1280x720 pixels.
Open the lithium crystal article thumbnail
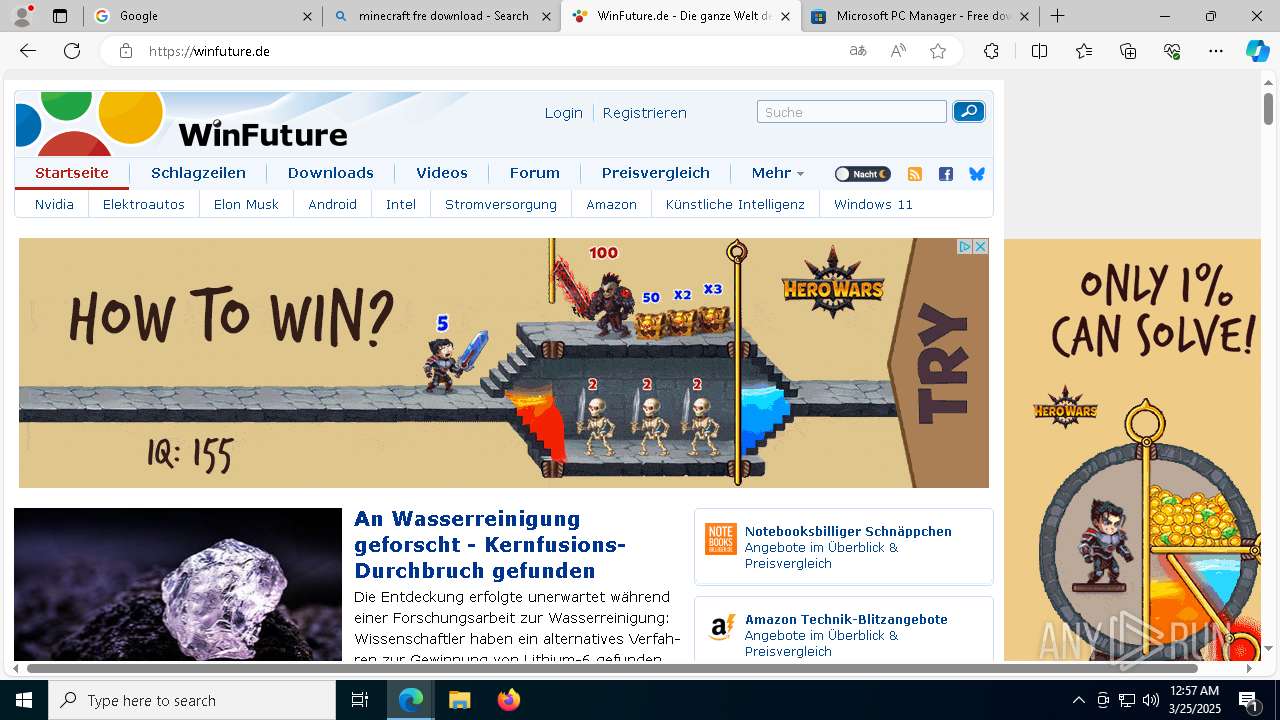[x=178, y=584]
